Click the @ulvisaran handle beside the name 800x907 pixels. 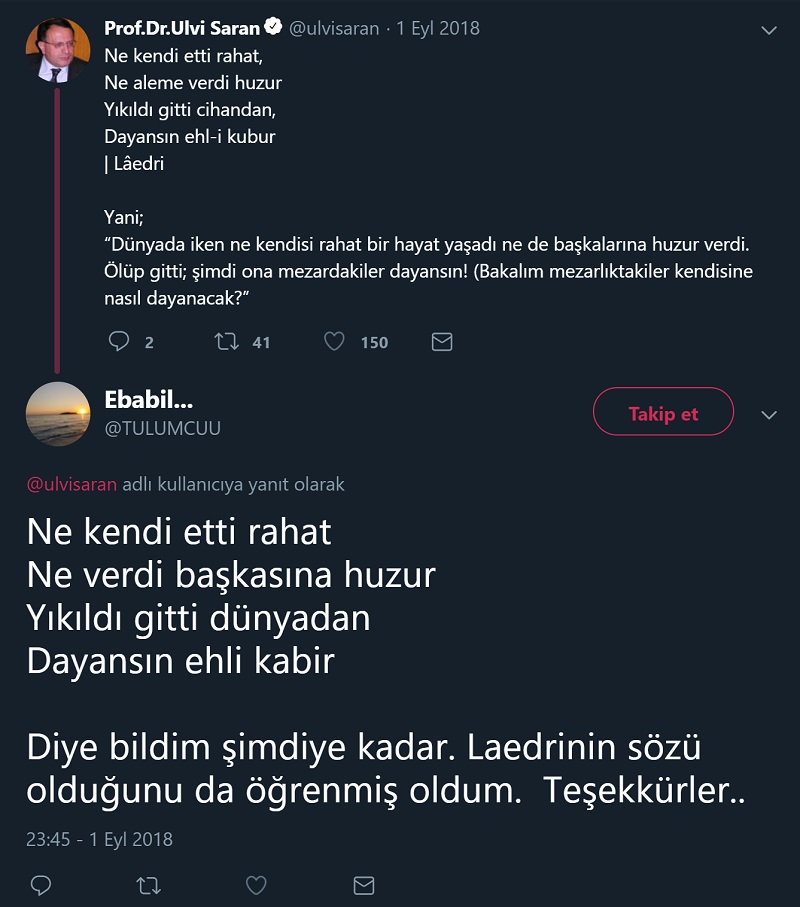pyautogui.click(x=334, y=29)
